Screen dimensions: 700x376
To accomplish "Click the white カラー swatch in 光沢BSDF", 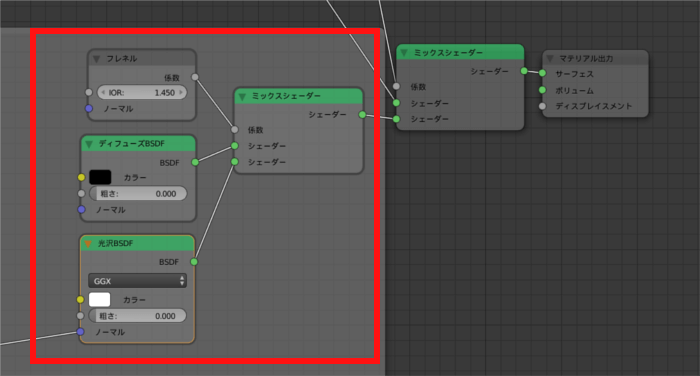I will pos(100,300).
